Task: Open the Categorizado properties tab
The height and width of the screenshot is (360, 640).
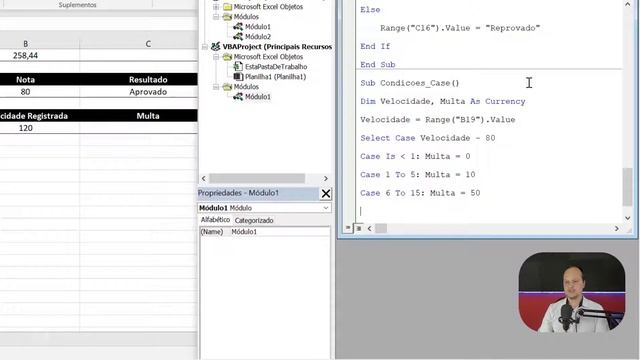Action: (254, 220)
